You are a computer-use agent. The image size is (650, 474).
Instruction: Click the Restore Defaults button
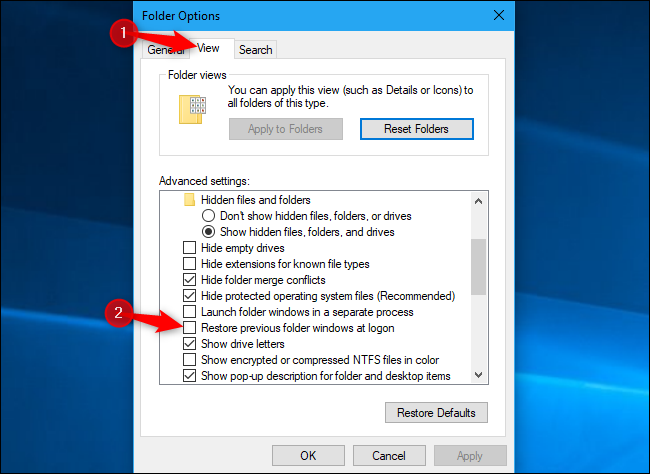pyautogui.click(x=436, y=413)
